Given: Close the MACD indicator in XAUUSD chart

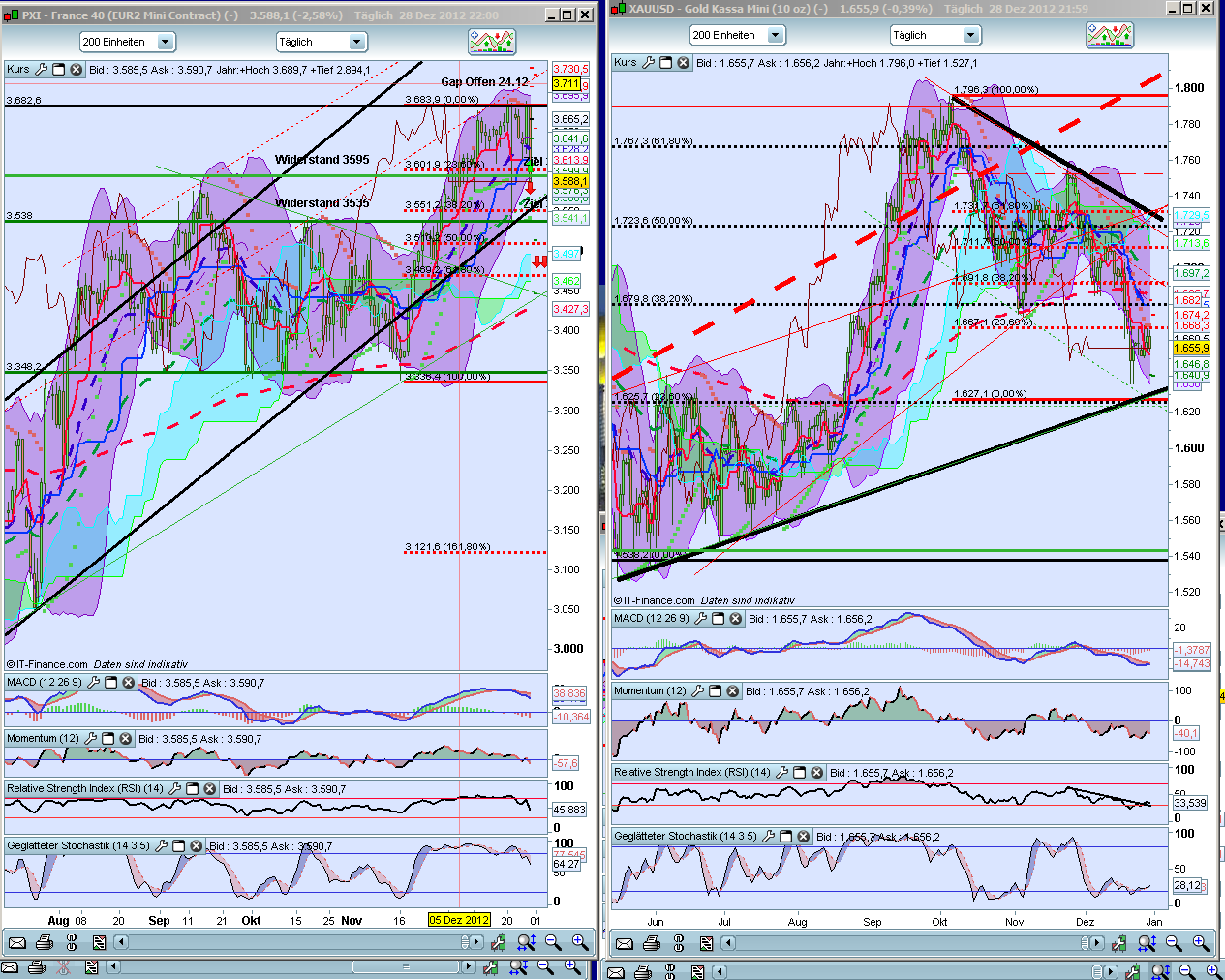Looking at the screenshot, I should point(735,619).
